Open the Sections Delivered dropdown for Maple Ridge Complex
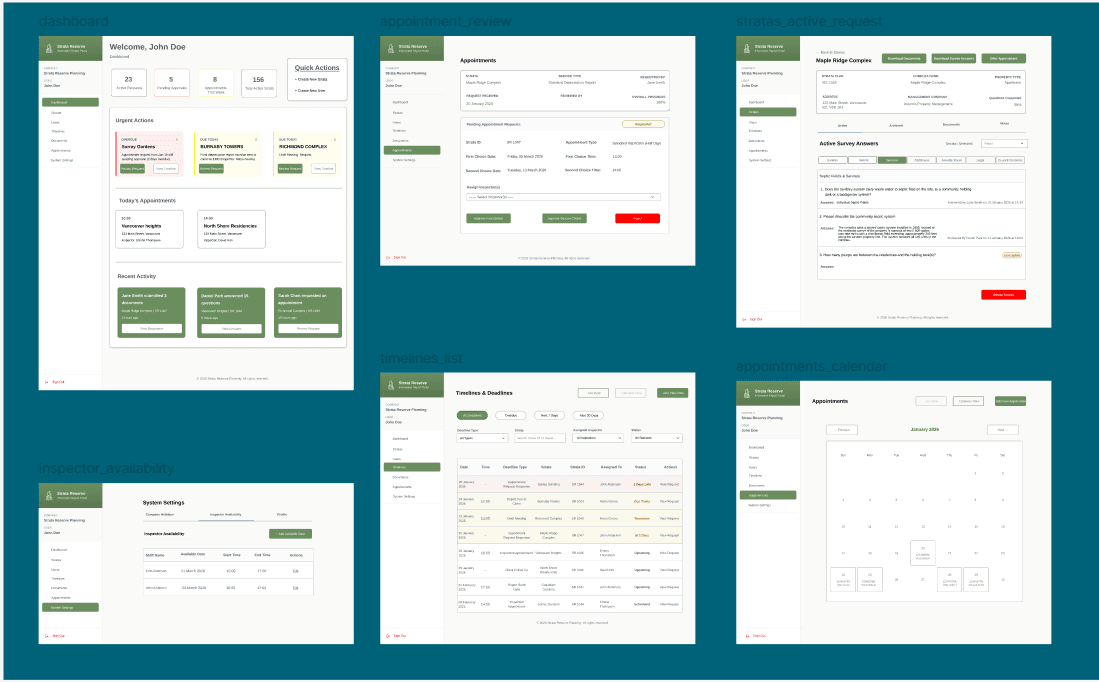Screen dimensions: 1099x682 point(1003,143)
